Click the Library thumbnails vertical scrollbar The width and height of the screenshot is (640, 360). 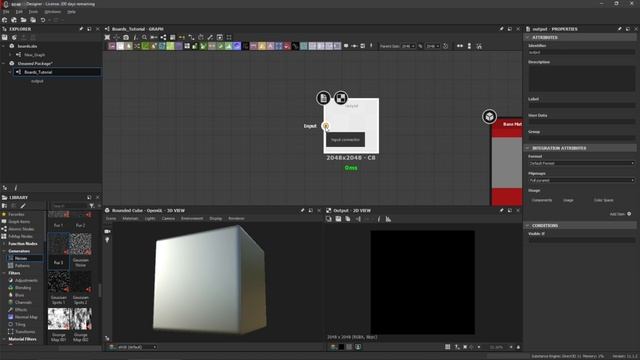point(100,290)
